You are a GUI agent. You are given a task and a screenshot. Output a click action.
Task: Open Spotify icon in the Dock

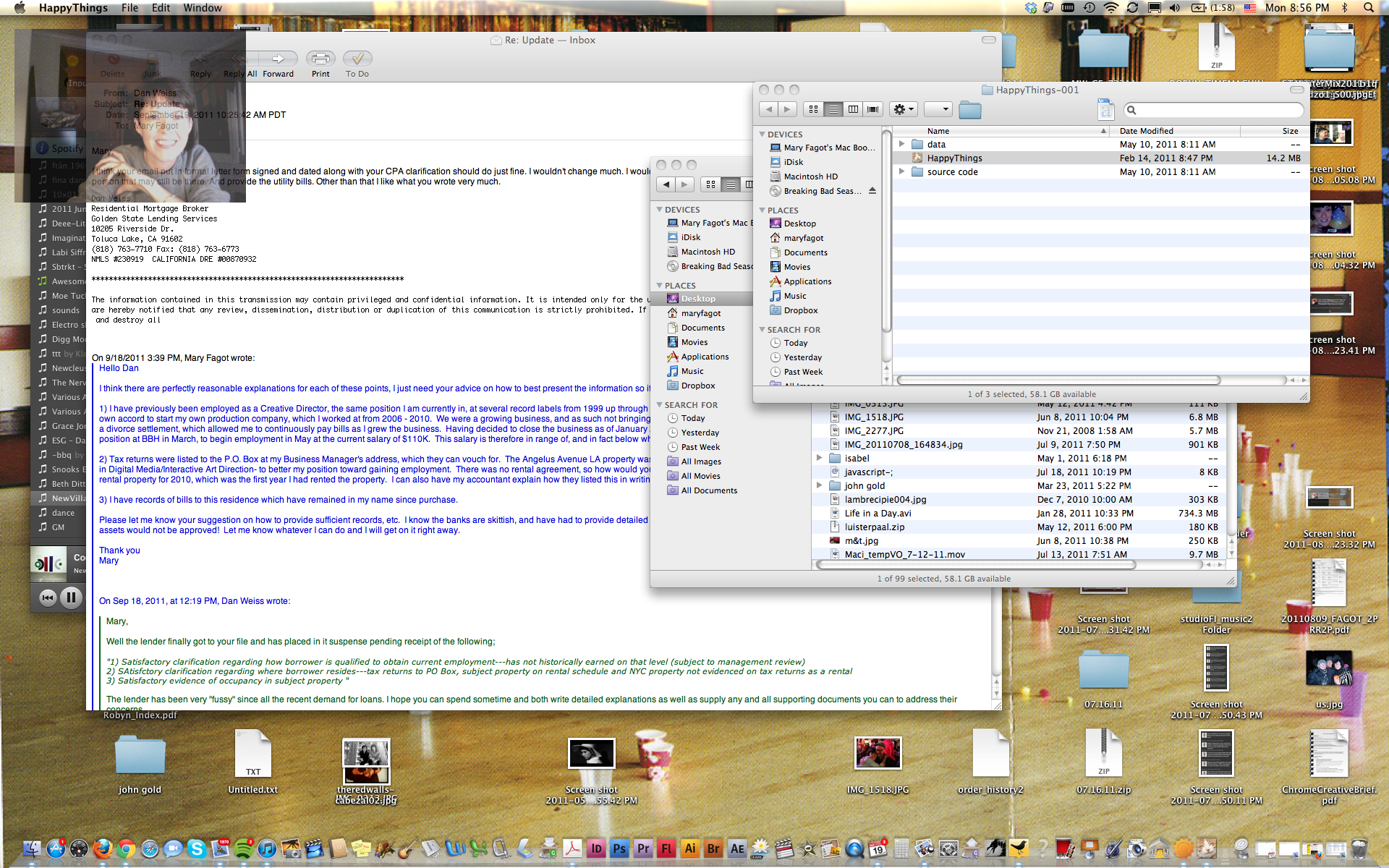point(244,848)
